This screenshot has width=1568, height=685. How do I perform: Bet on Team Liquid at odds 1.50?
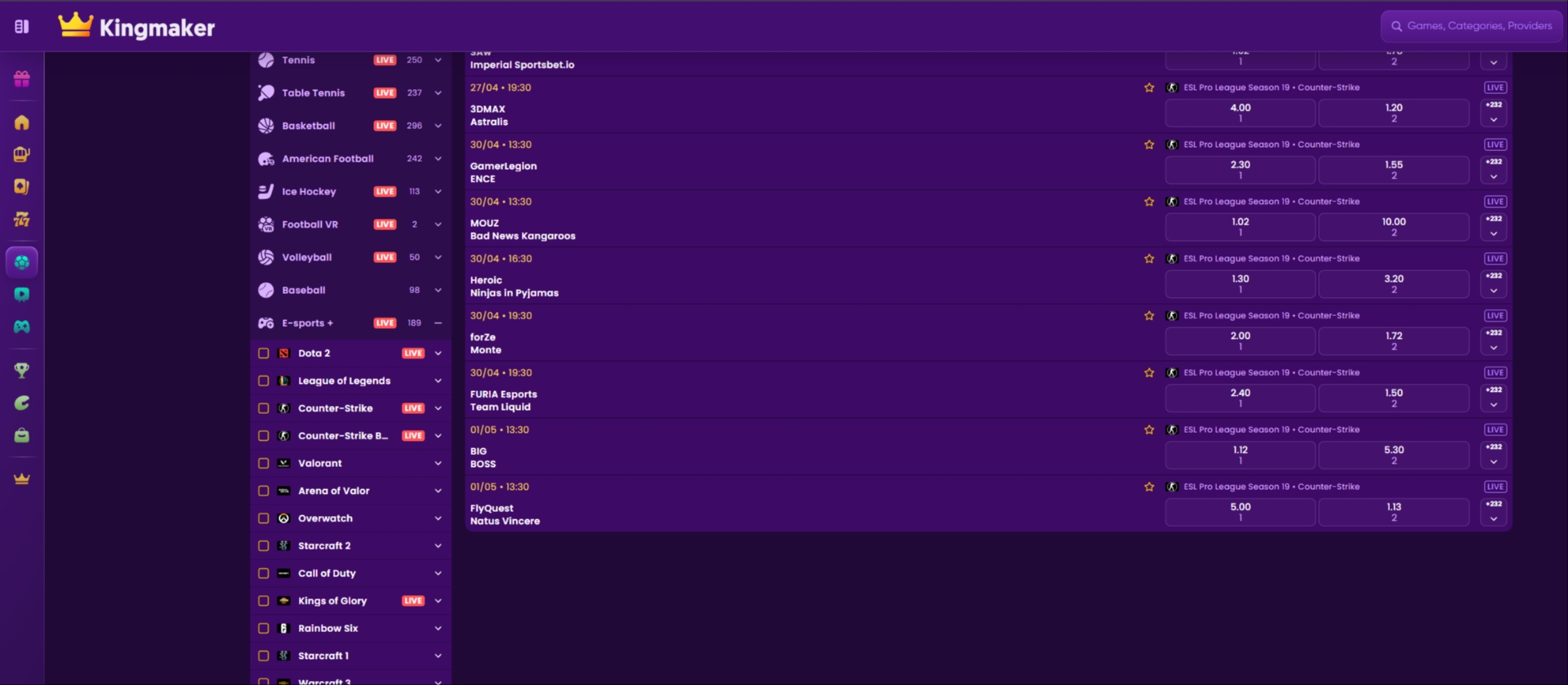1394,398
